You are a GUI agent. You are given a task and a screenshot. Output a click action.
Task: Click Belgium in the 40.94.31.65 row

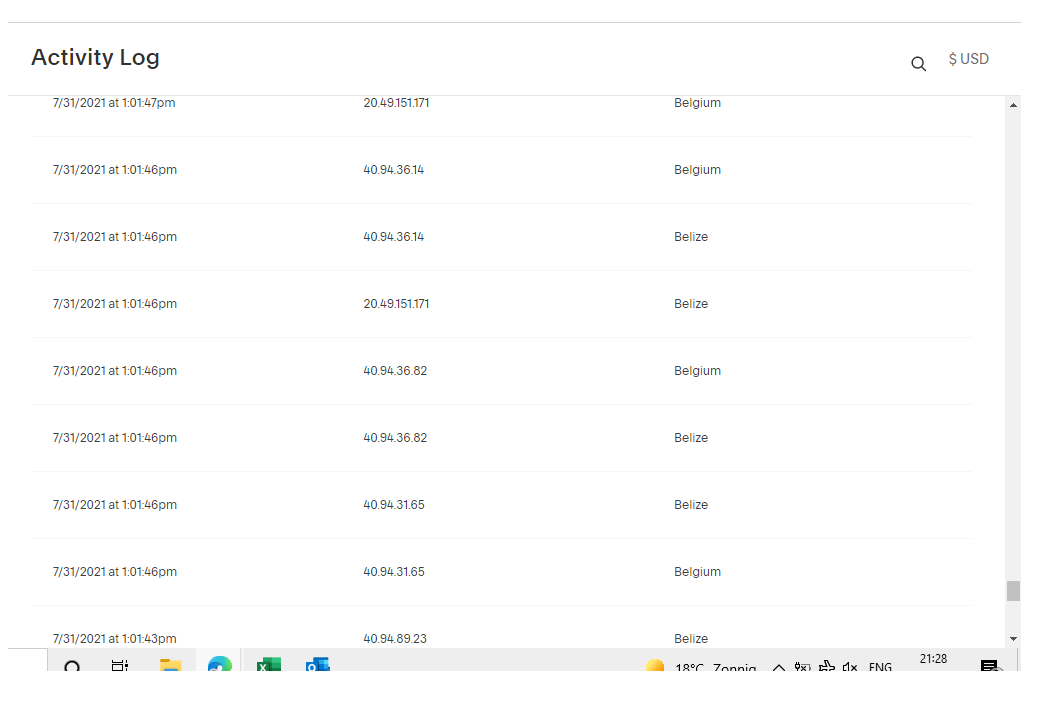click(x=697, y=572)
